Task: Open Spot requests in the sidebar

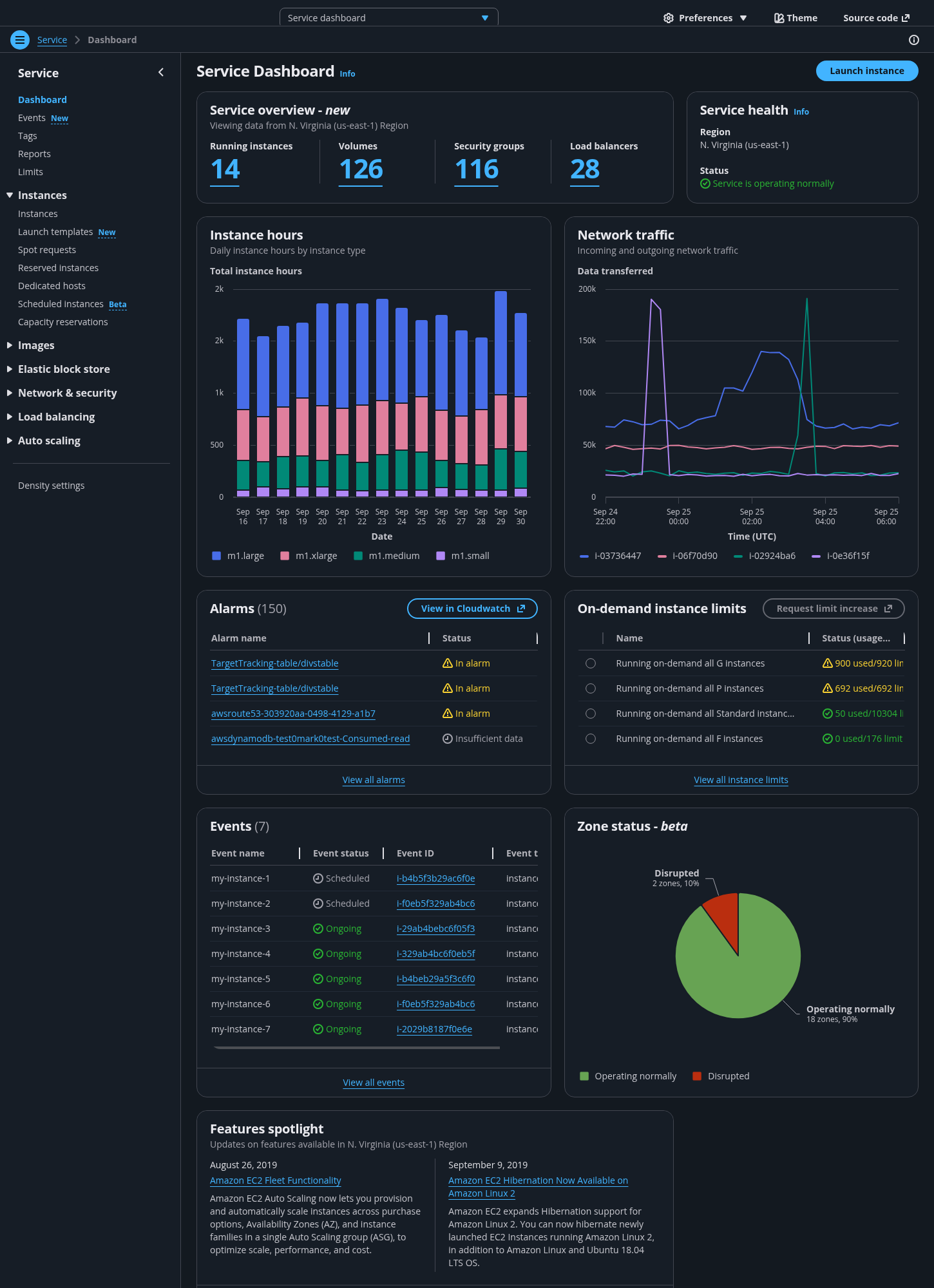Action: pos(47,250)
